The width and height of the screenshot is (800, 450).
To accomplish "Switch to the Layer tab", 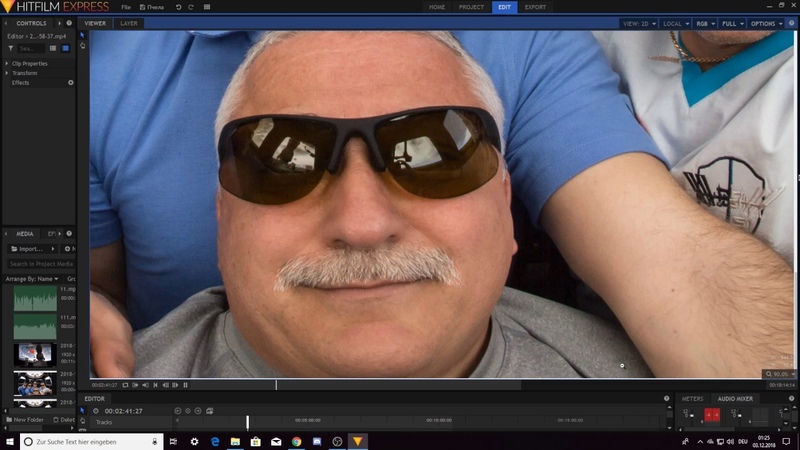I will [129, 23].
